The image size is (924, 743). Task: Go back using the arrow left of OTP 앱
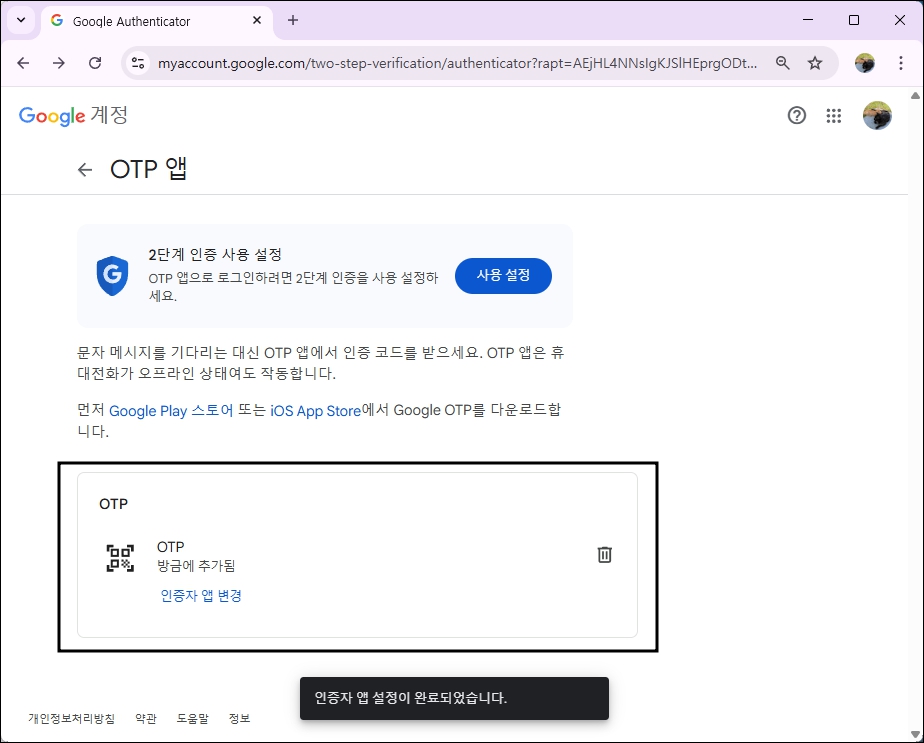pos(85,170)
